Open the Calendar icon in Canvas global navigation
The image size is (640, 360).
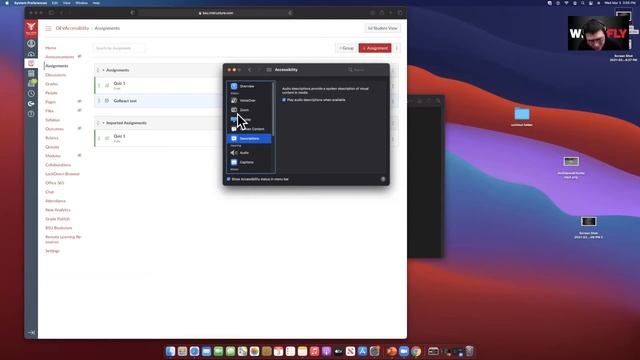(x=31, y=73)
